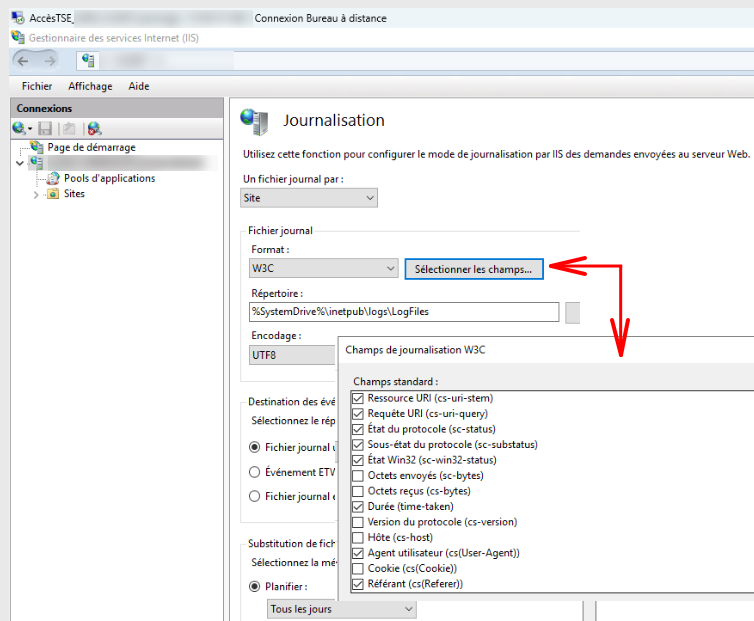
Task: Open the Aide menu
Action: 138,86
